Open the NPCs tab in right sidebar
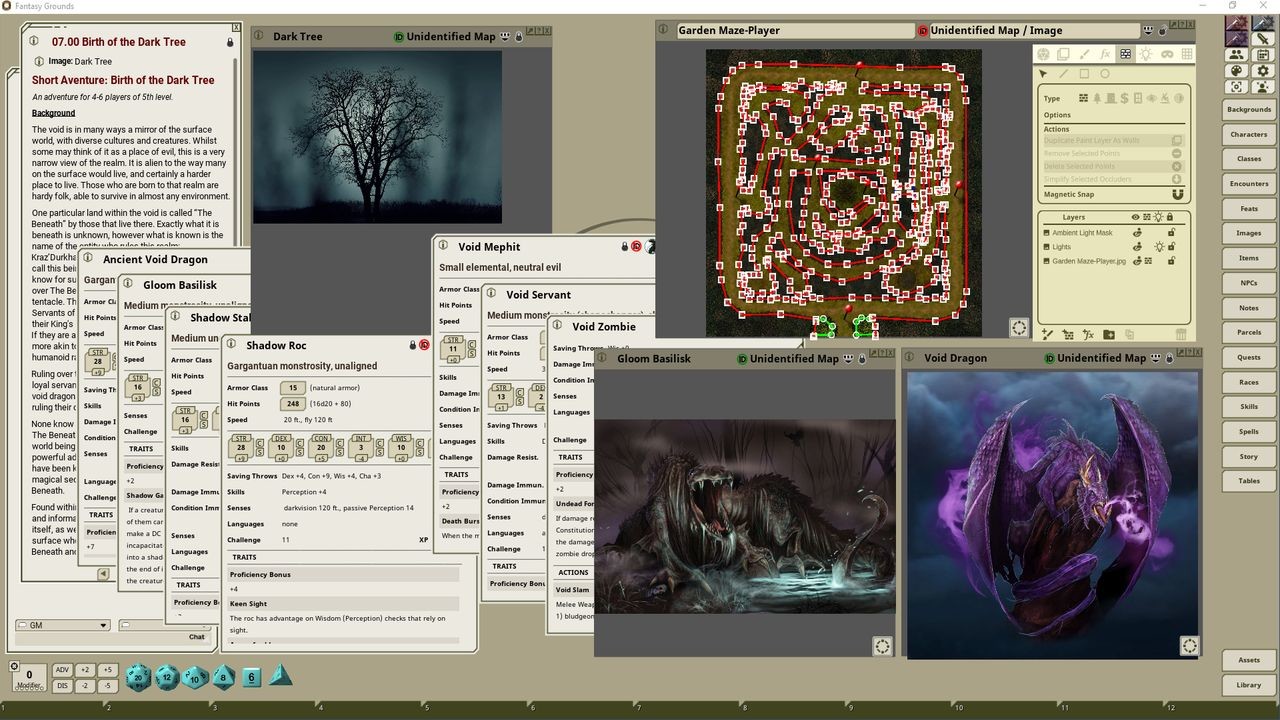This screenshot has height=720, width=1280. pyautogui.click(x=1248, y=282)
